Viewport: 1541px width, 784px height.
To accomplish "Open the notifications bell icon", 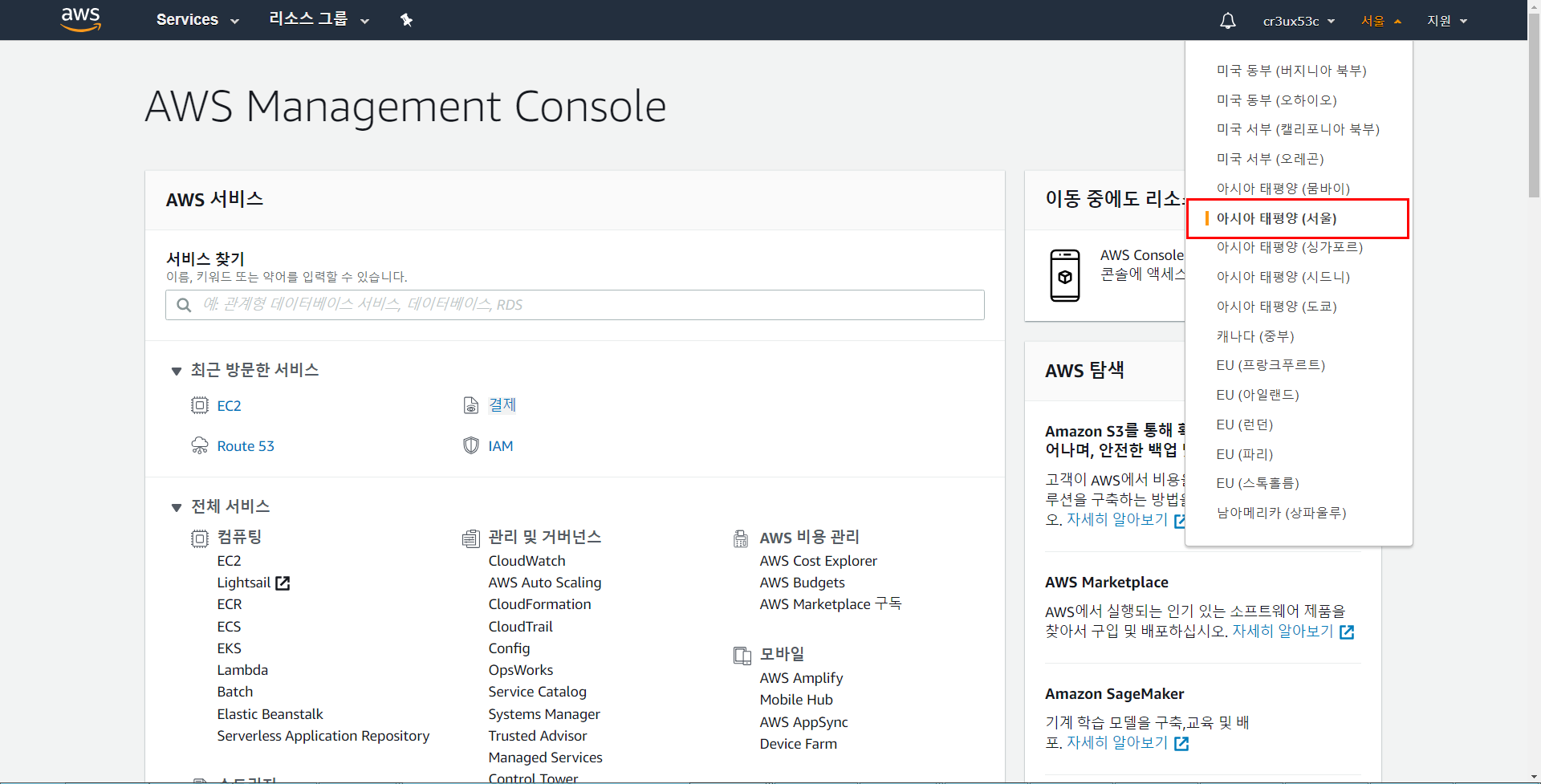I will 1227,21.
